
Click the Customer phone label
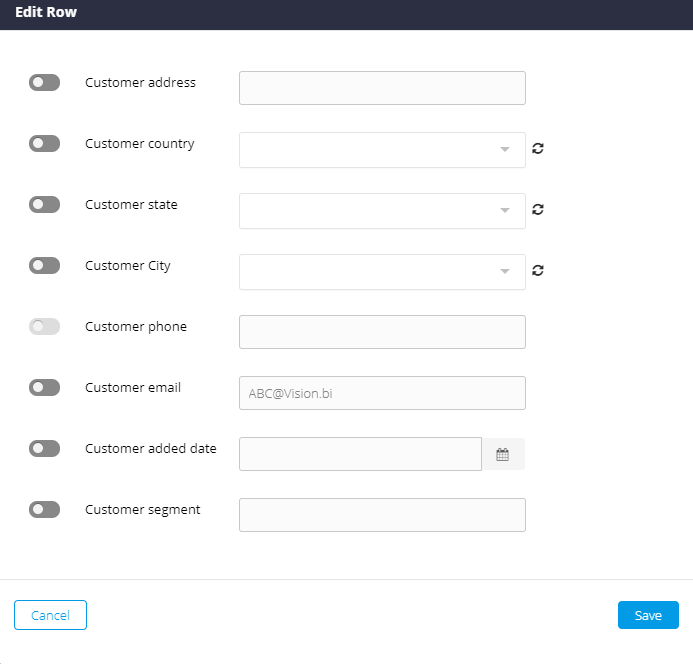tap(136, 327)
